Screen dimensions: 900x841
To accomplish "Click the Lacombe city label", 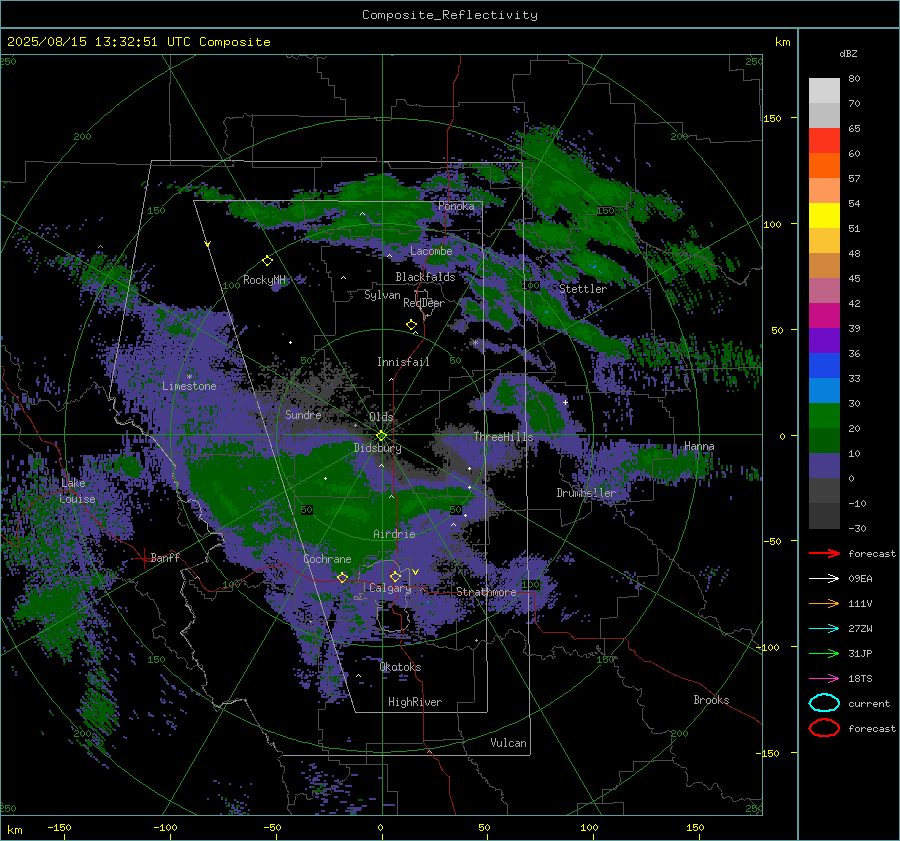I will coord(431,251).
